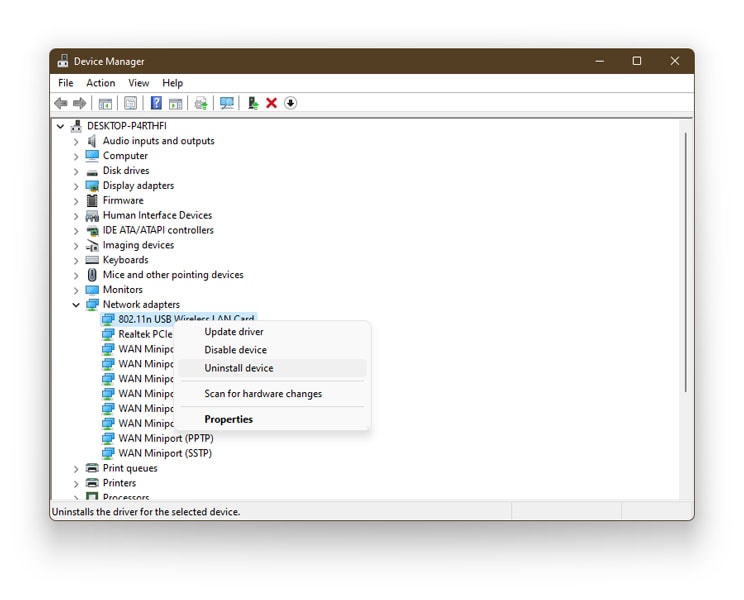Screen dimensions: 744x600
Task: Choose Scan for hardware changes in context menu
Action: click(x=272, y=394)
